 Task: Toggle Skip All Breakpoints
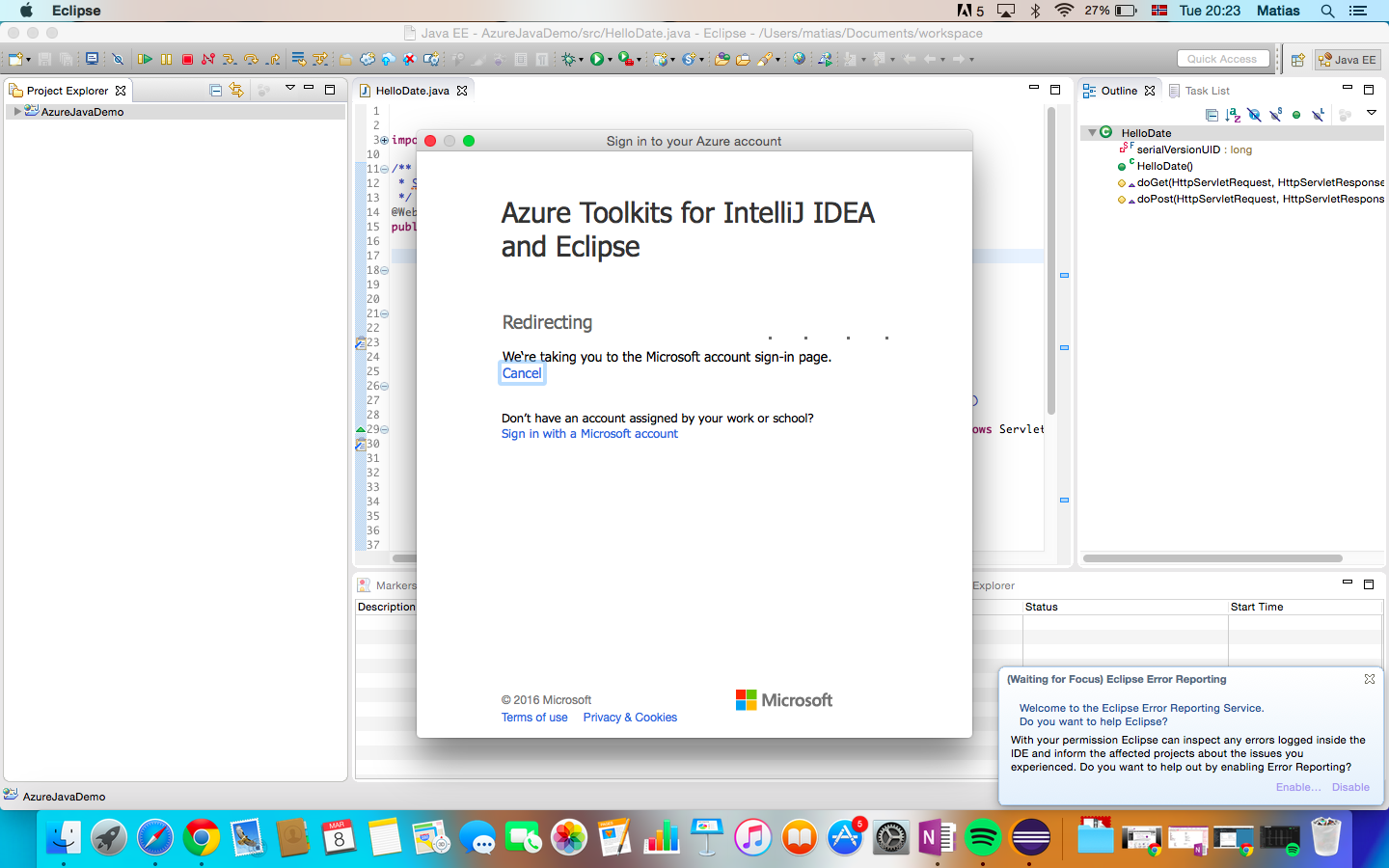tap(118, 59)
